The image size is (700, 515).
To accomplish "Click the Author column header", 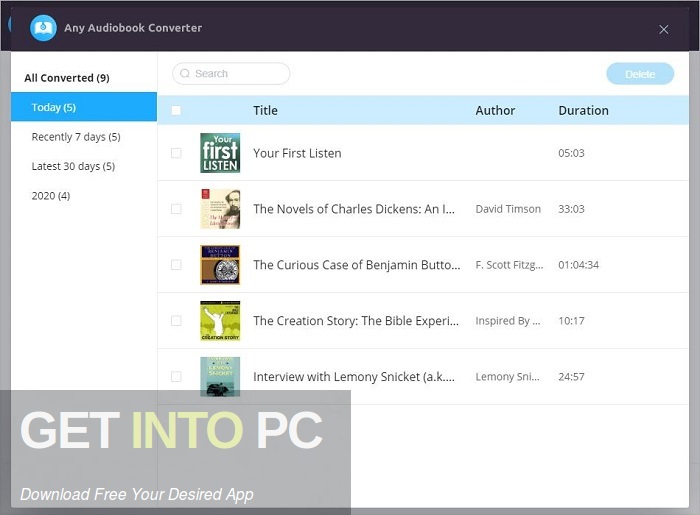I will pos(495,111).
